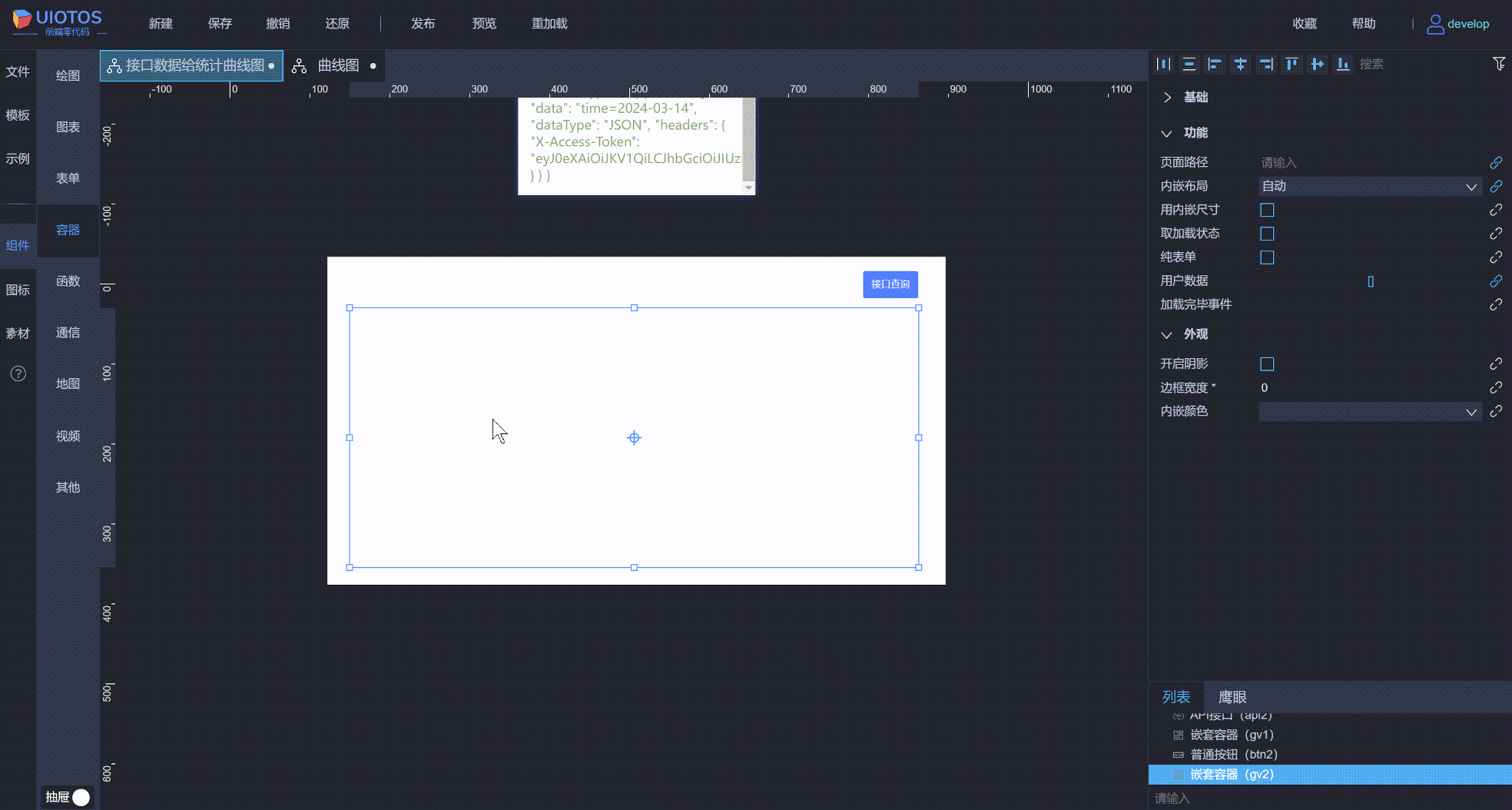Click the 接口查询 button on the canvas
This screenshot has width=1512, height=810.
click(890, 284)
